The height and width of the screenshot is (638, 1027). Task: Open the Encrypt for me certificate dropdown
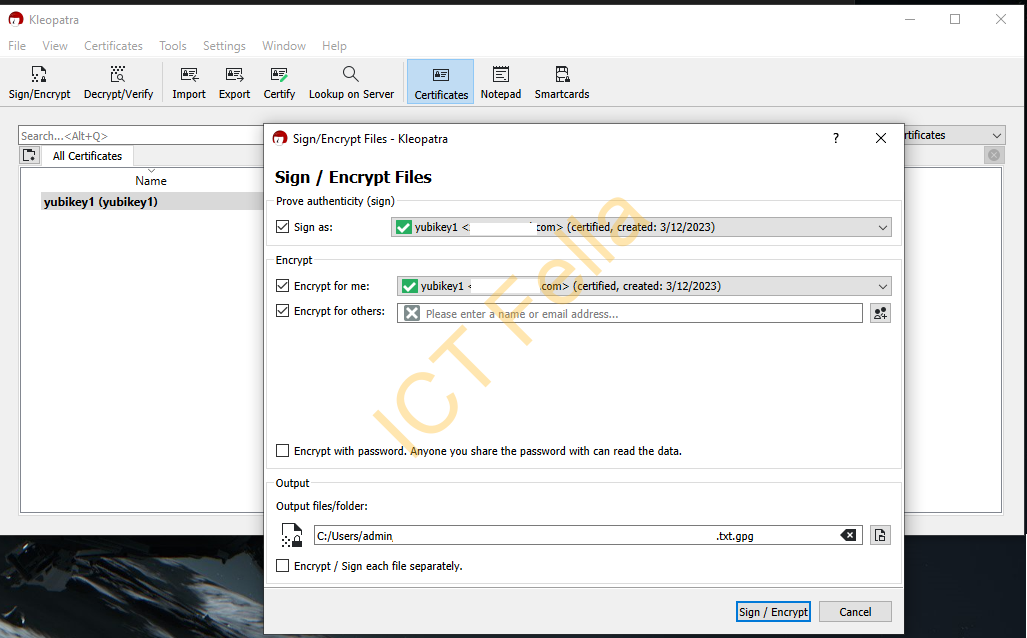tap(882, 285)
